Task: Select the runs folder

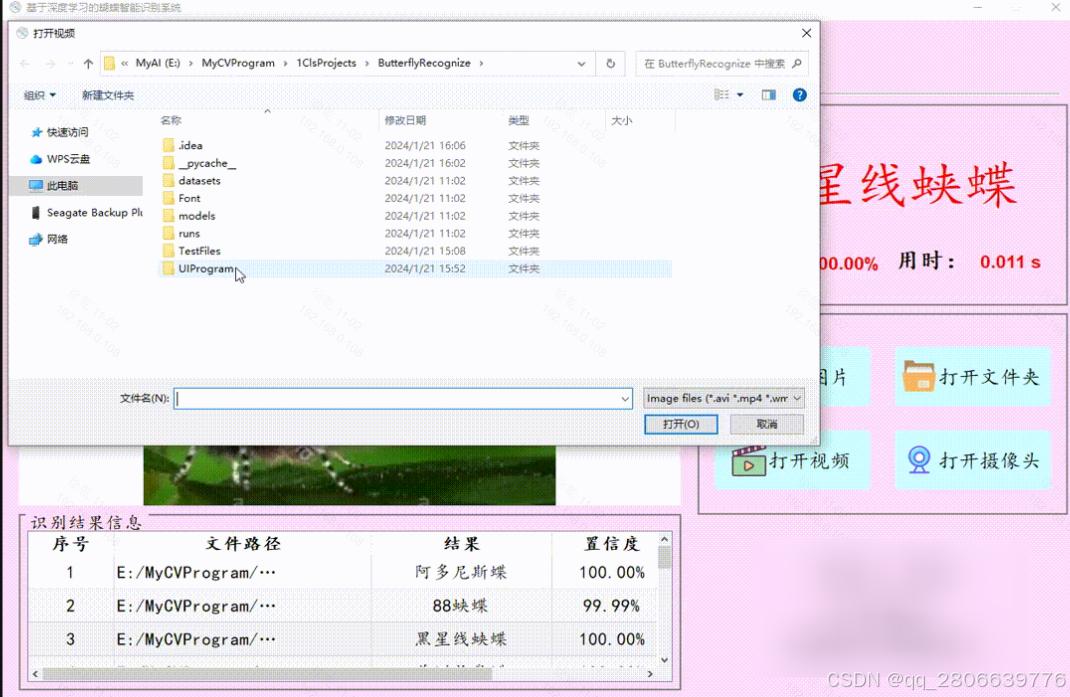Action: tap(189, 233)
